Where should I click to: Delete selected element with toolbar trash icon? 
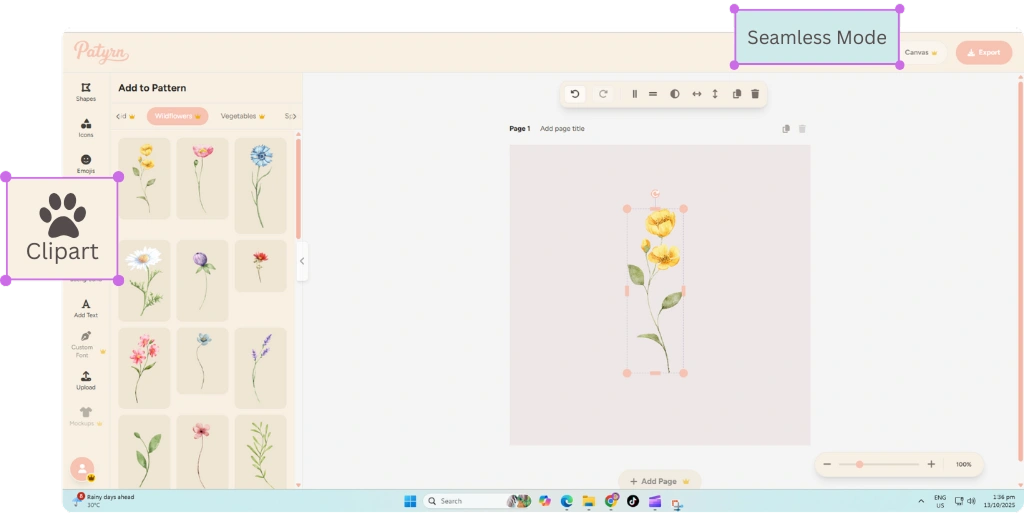tap(755, 94)
